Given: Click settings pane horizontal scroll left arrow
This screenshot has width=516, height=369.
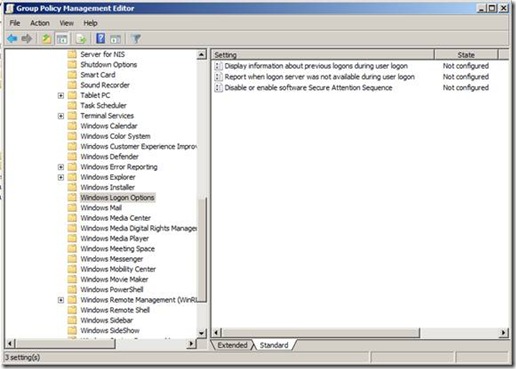Looking at the screenshot, I should pyautogui.click(x=217, y=332).
